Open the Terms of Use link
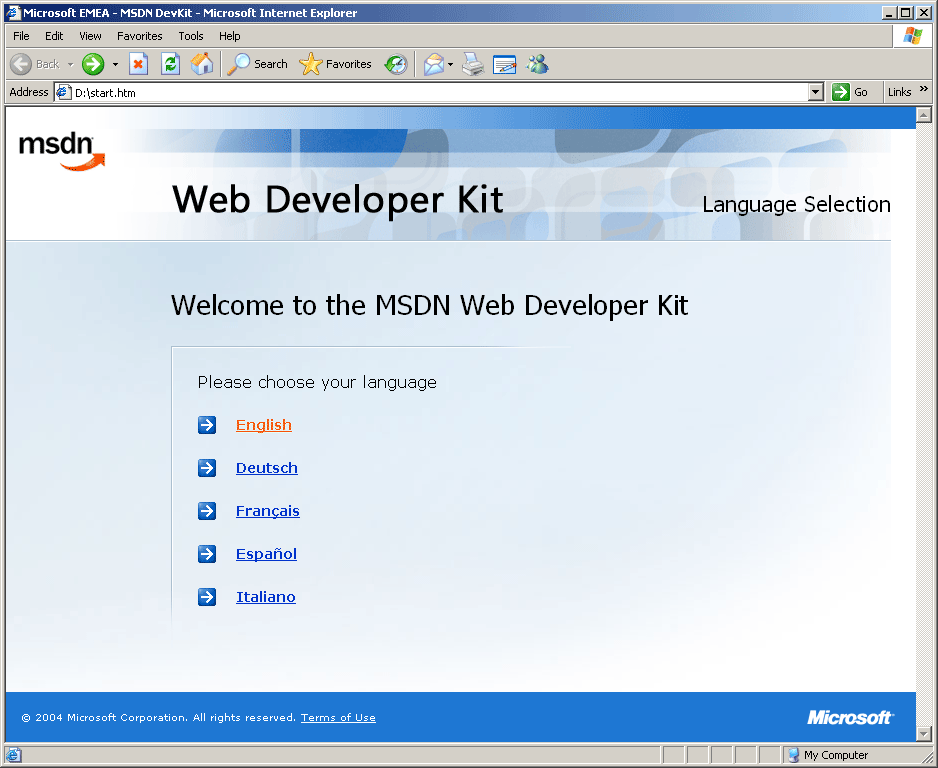 (338, 717)
